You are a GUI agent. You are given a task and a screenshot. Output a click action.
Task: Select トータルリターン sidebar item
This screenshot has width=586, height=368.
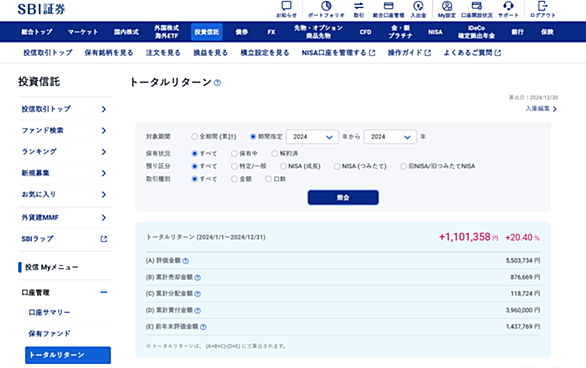[x=68, y=355]
